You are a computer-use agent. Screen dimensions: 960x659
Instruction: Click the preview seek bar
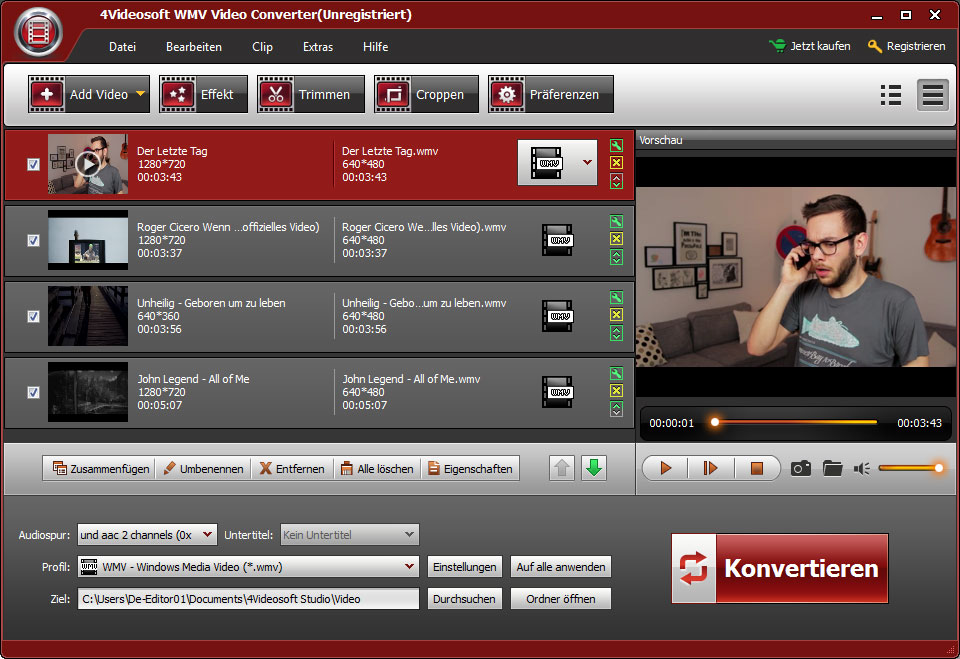coord(795,422)
